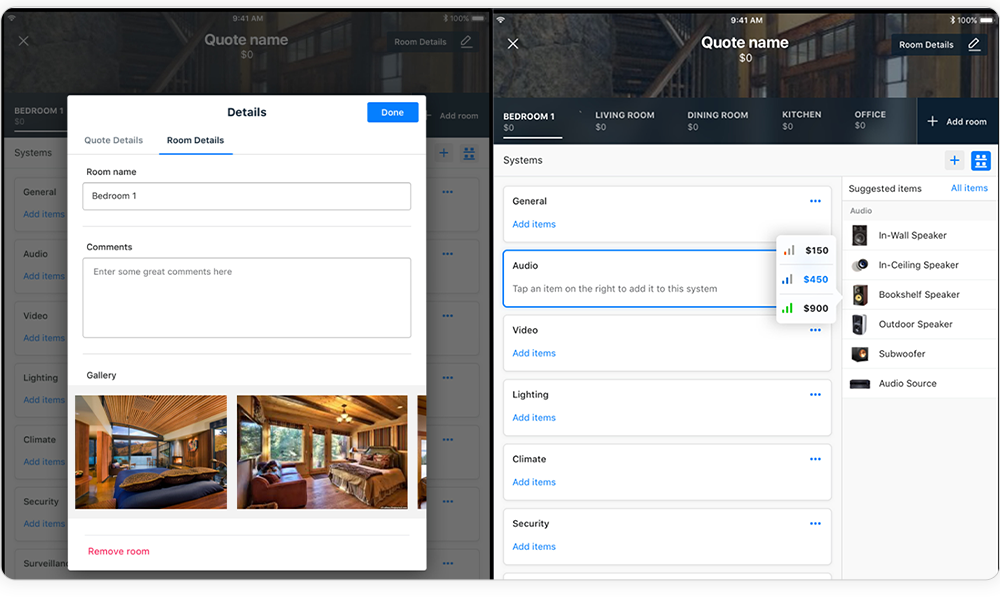Click Outdoor Speaker label
Viewport: 1000px width, 605px height.
[915, 324]
